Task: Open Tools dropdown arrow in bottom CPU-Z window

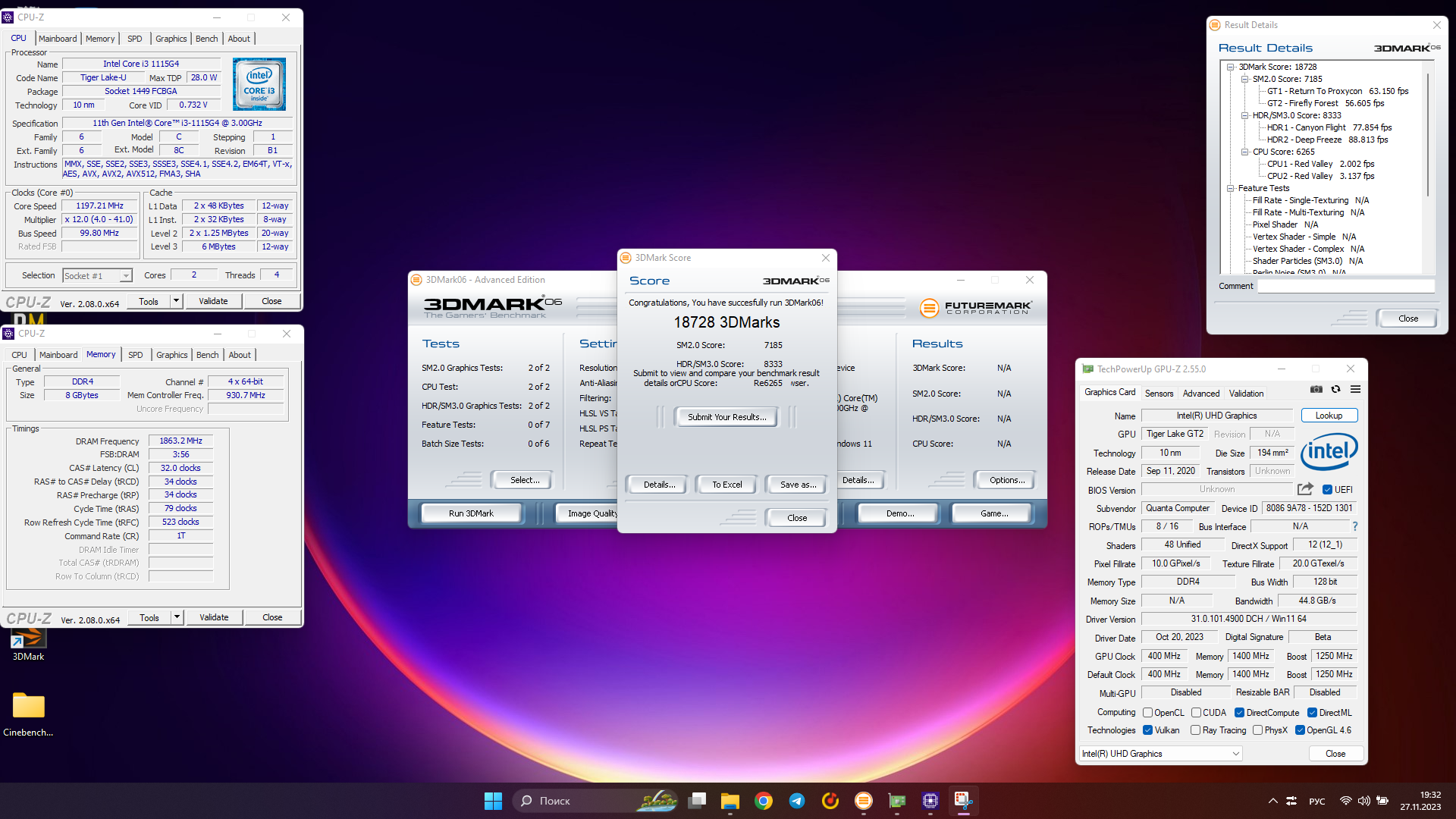Action: tap(177, 617)
